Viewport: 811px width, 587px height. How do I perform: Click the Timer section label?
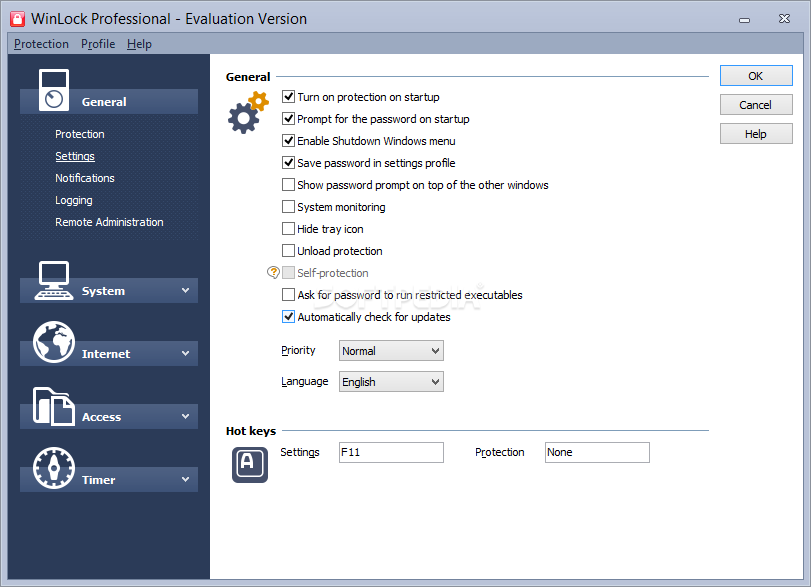click(98, 479)
